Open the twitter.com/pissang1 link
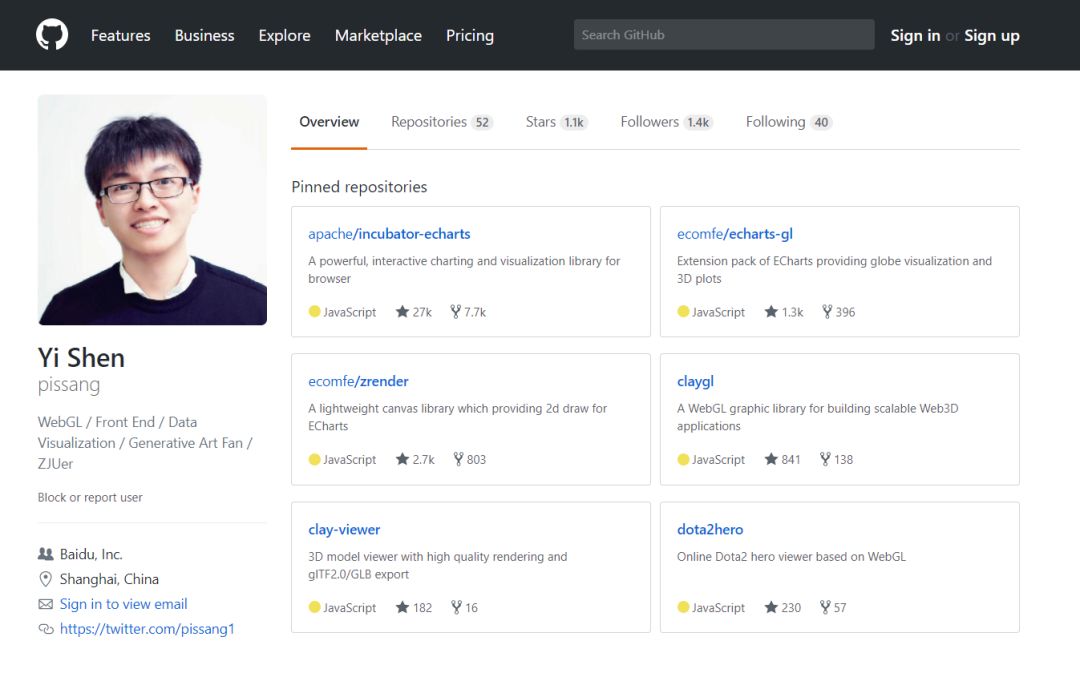 [x=147, y=629]
